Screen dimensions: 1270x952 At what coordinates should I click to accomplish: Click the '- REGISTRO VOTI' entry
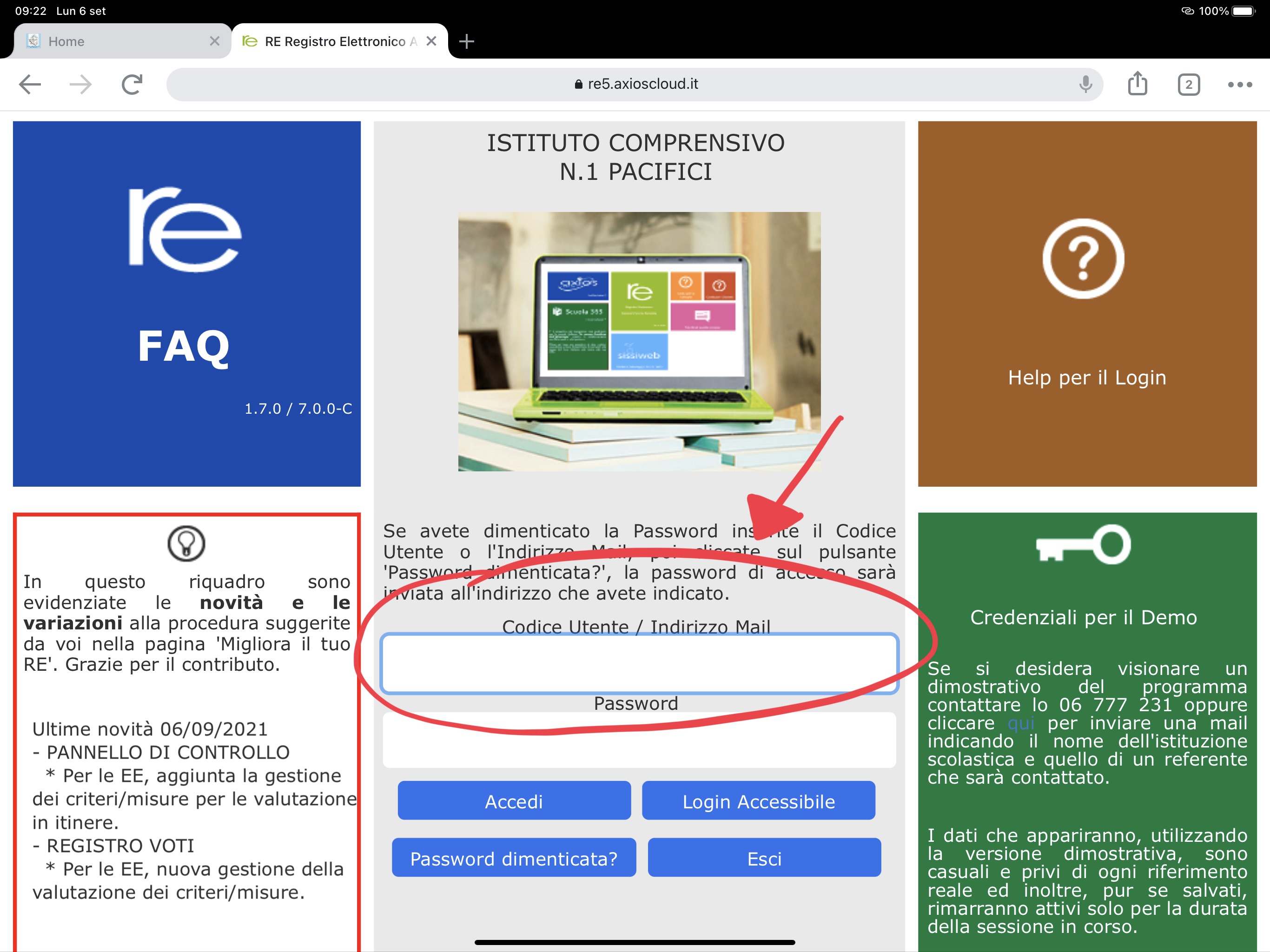(113, 846)
